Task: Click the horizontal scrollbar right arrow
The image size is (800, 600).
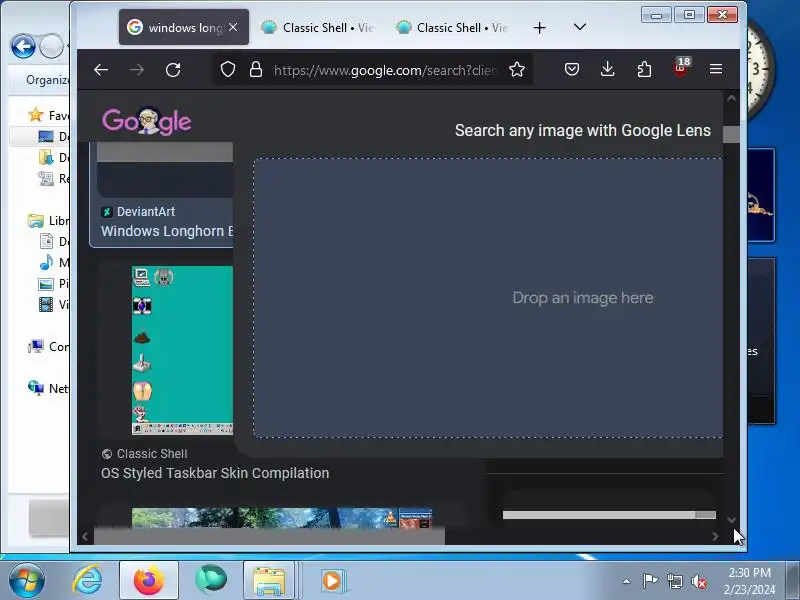Action: tap(715, 536)
